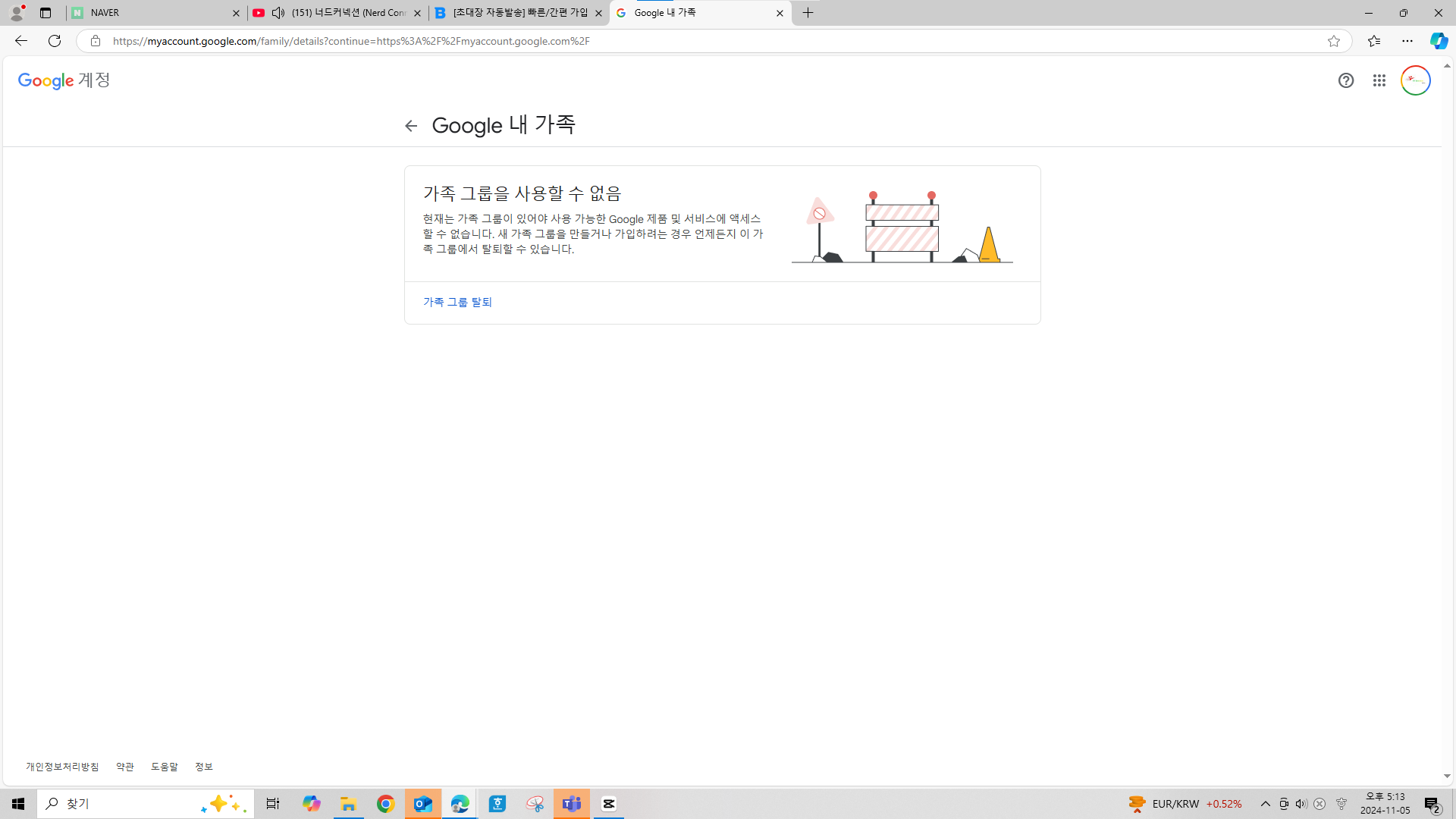Open the Windows Start menu
The width and height of the screenshot is (1456, 819).
click(18, 804)
